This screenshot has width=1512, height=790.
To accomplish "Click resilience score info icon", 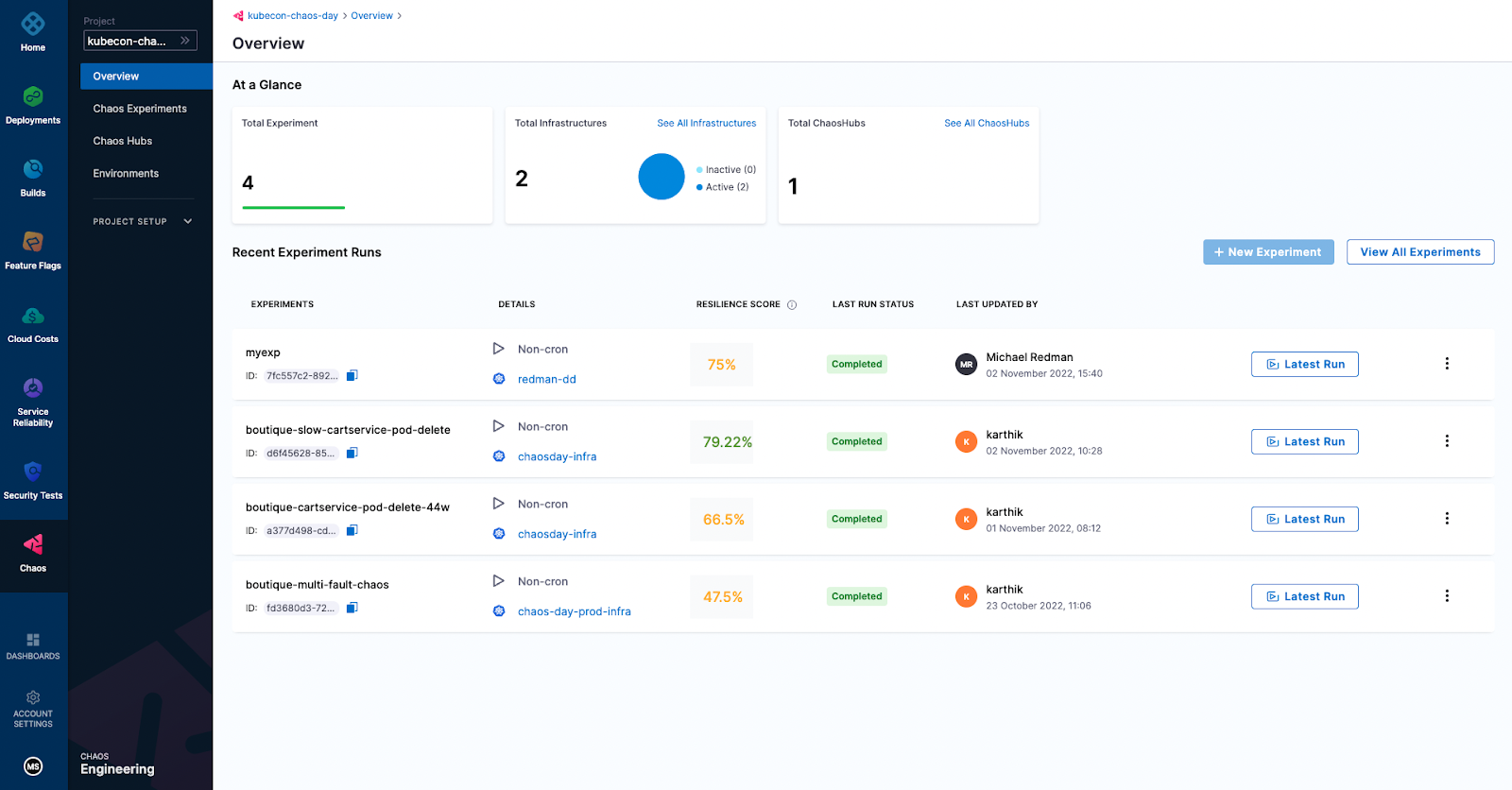I will (792, 304).
